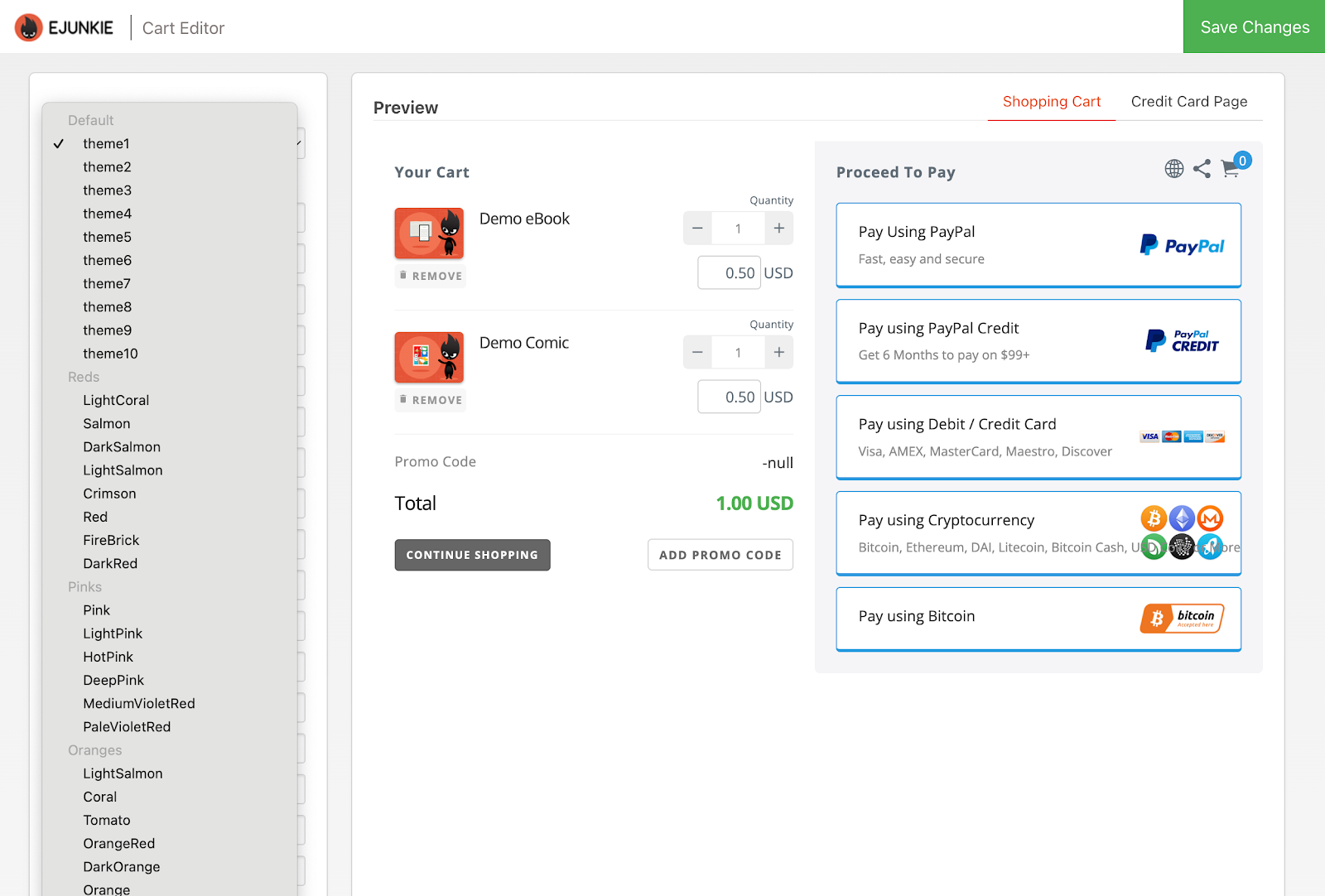Click the Demo eBook price field
This screenshot has height=896, width=1325.
tap(729, 272)
